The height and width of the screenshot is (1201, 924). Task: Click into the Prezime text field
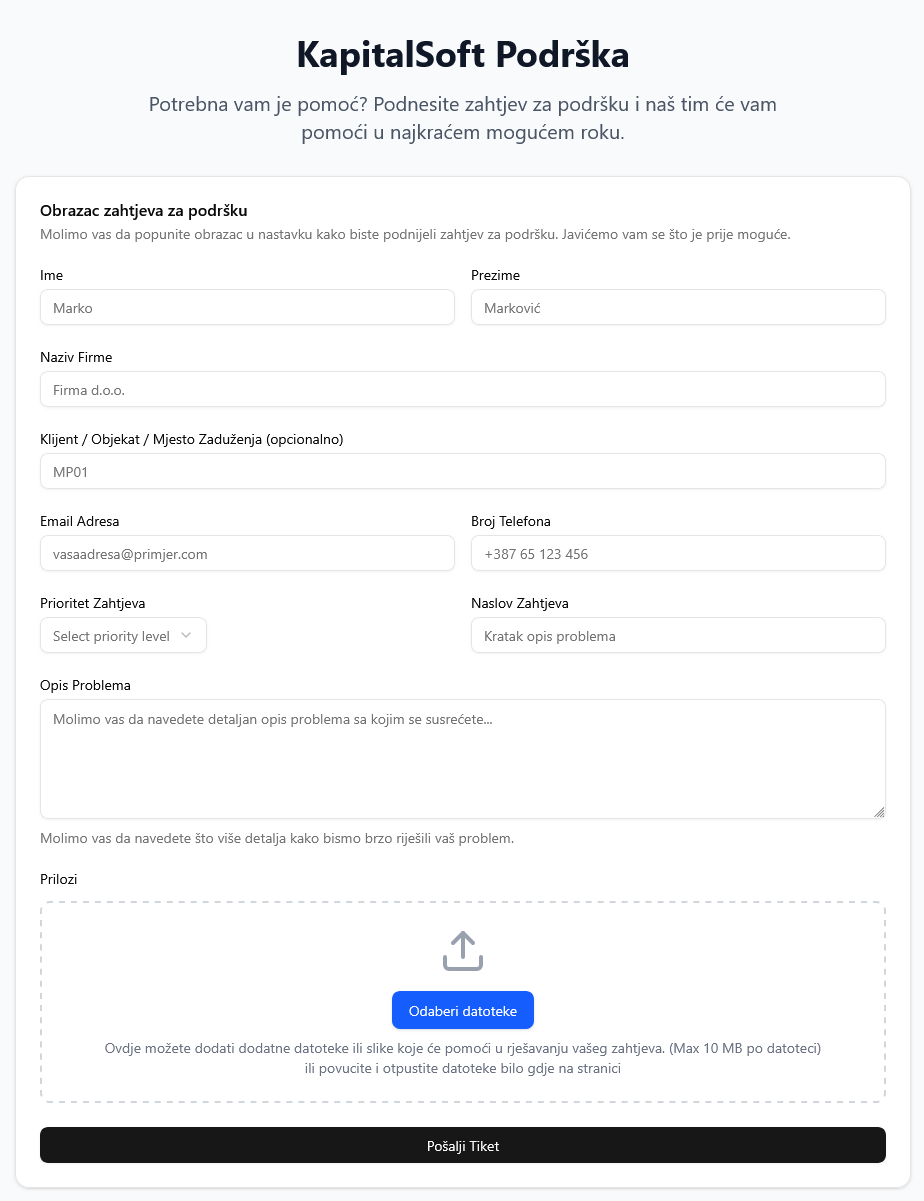pos(678,308)
